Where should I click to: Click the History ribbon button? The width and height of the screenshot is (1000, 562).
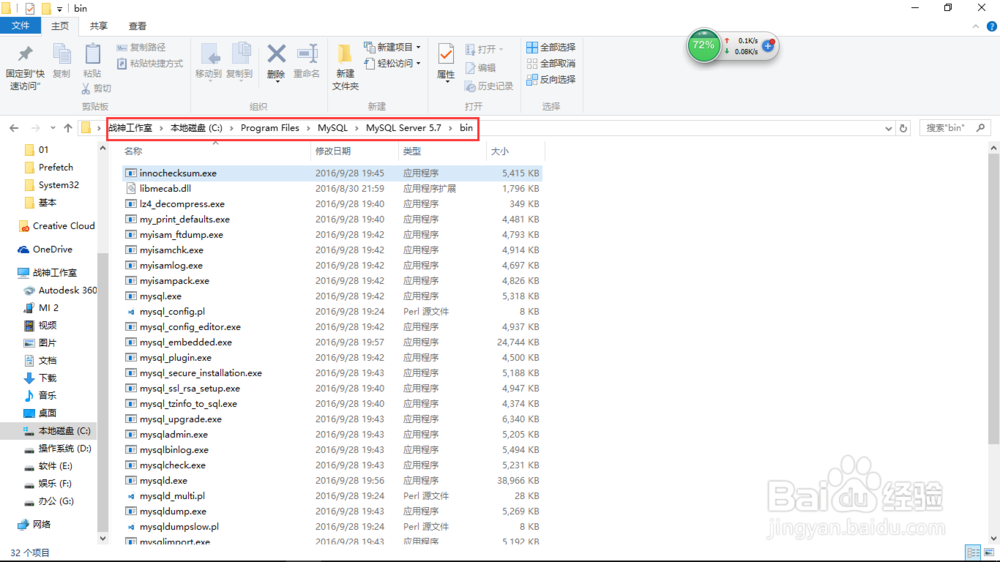click(489, 85)
